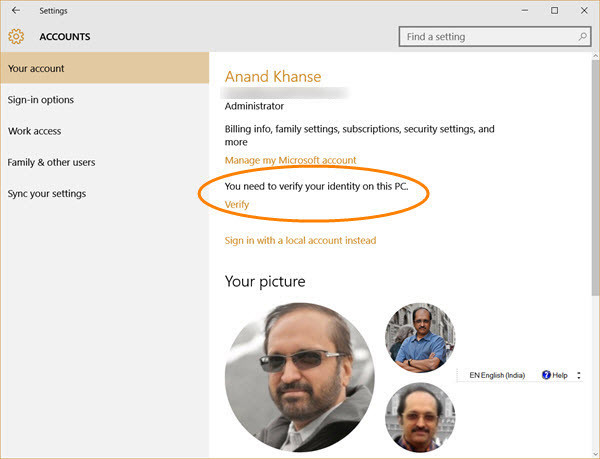
Task: Go back with the arrow icon
Action: pos(16,10)
